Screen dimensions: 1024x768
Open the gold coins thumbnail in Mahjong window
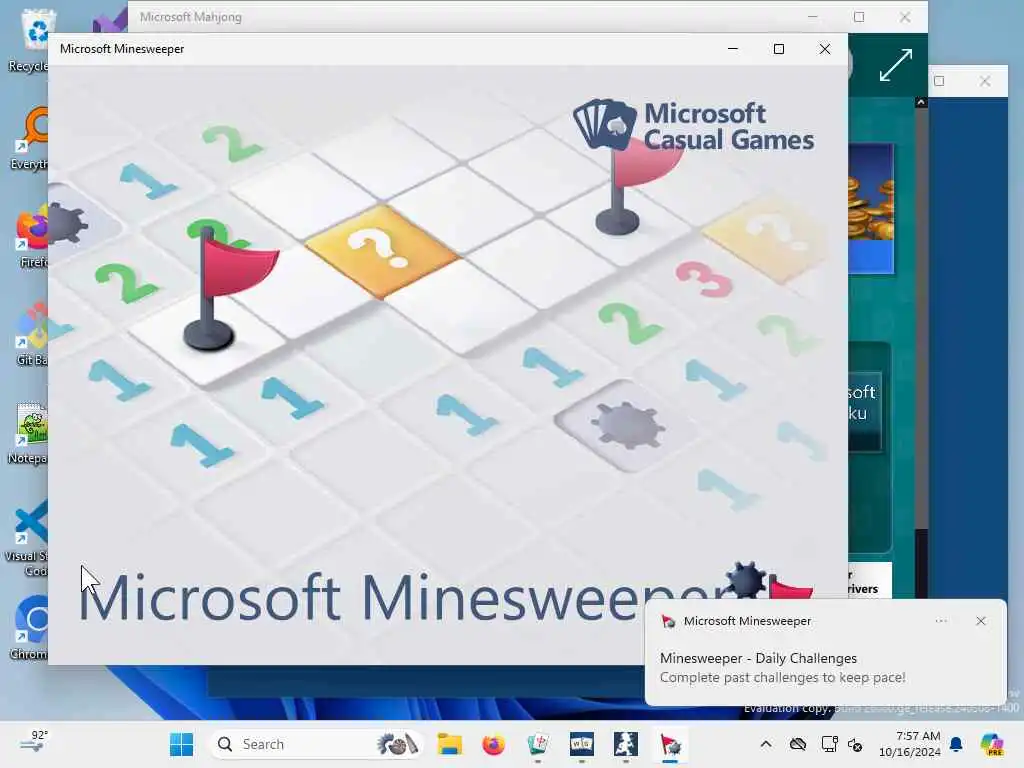pos(871,208)
